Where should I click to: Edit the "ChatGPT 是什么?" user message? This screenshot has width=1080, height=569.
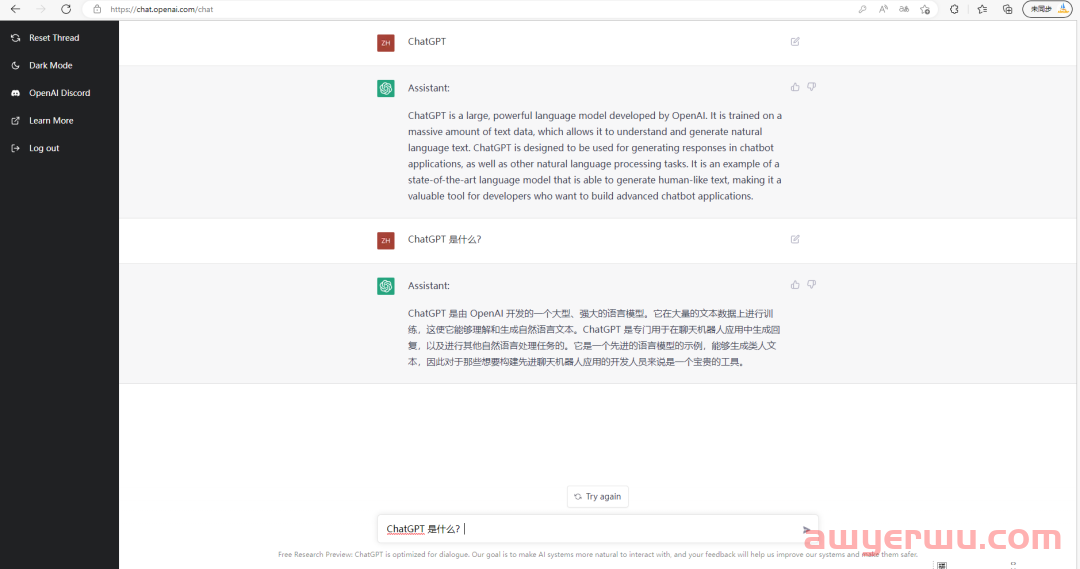795,239
